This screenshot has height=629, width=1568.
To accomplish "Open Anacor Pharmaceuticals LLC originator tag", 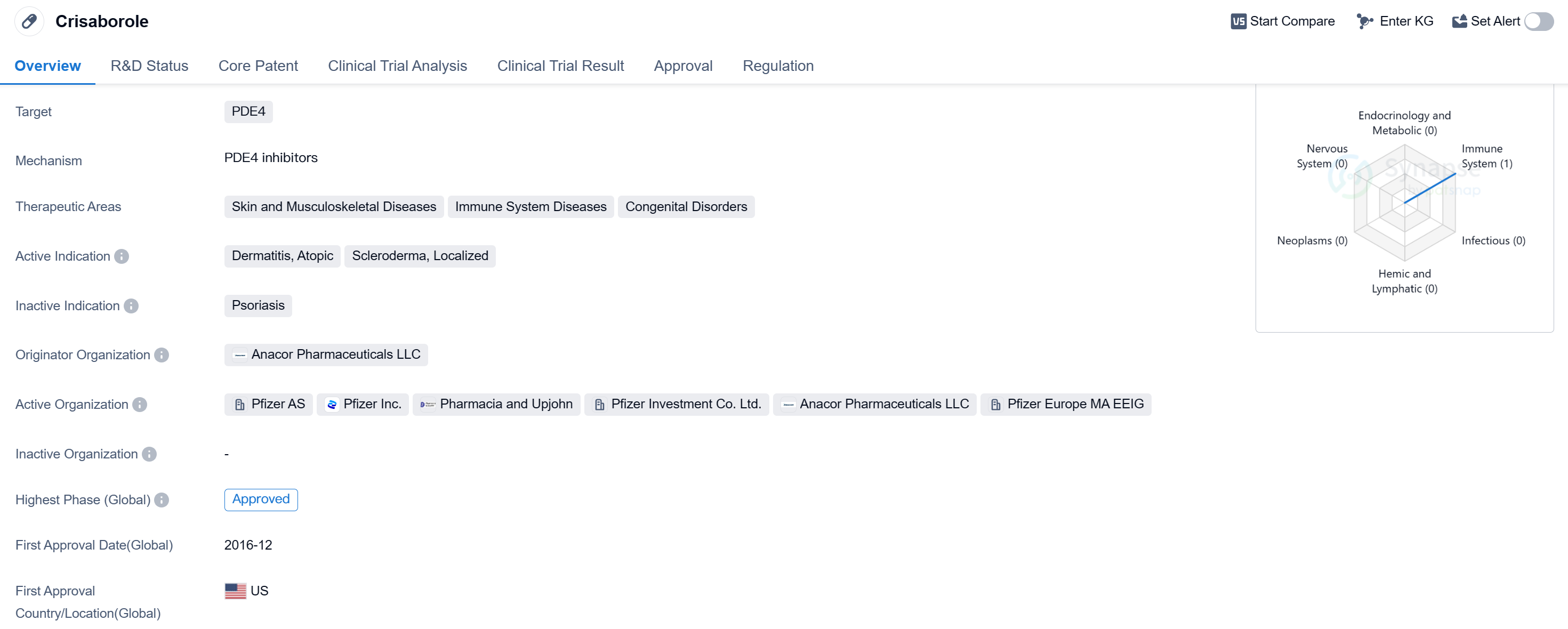I will 326,354.
